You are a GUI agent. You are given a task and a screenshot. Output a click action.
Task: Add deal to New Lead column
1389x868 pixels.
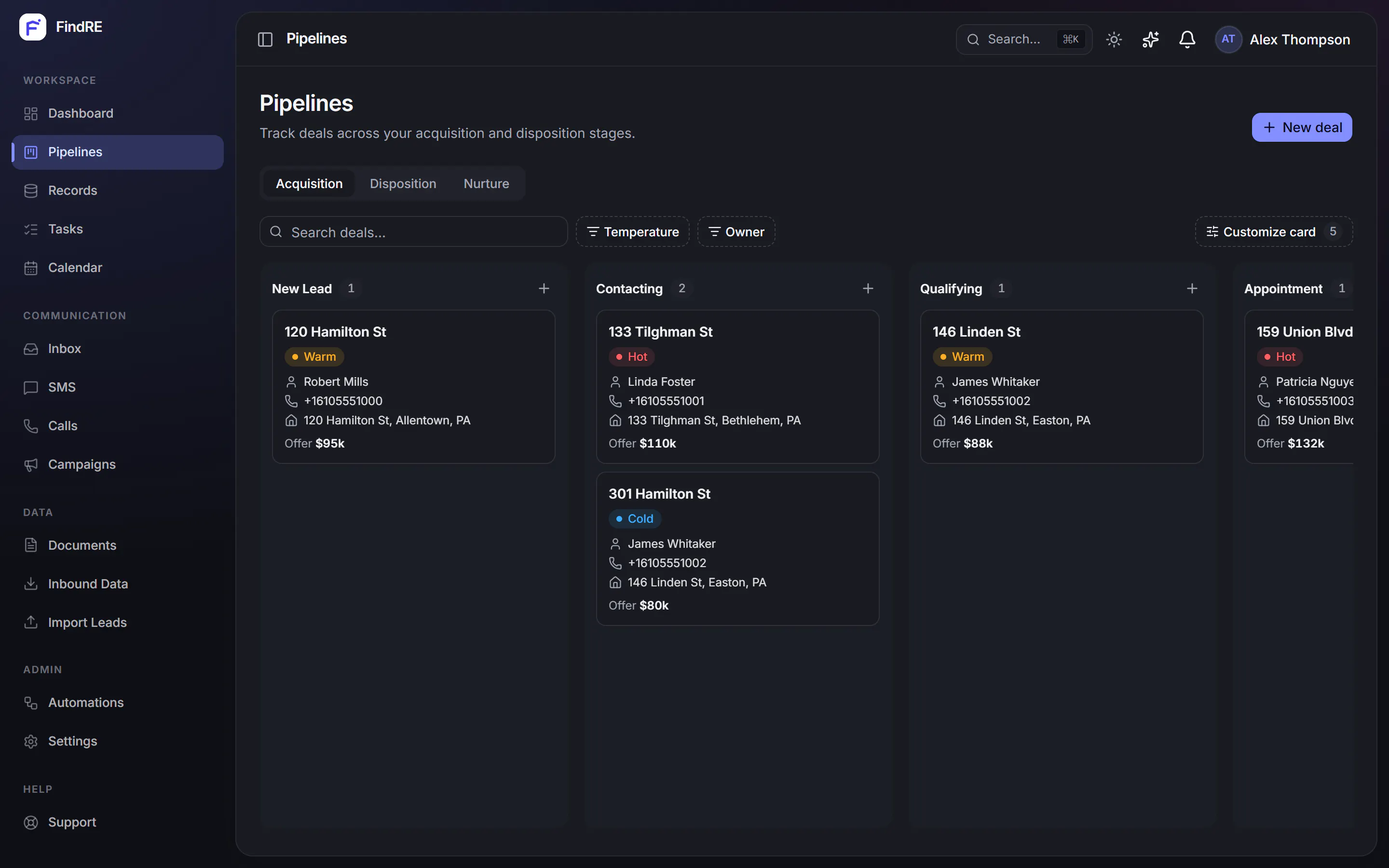click(x=544, y=288)
